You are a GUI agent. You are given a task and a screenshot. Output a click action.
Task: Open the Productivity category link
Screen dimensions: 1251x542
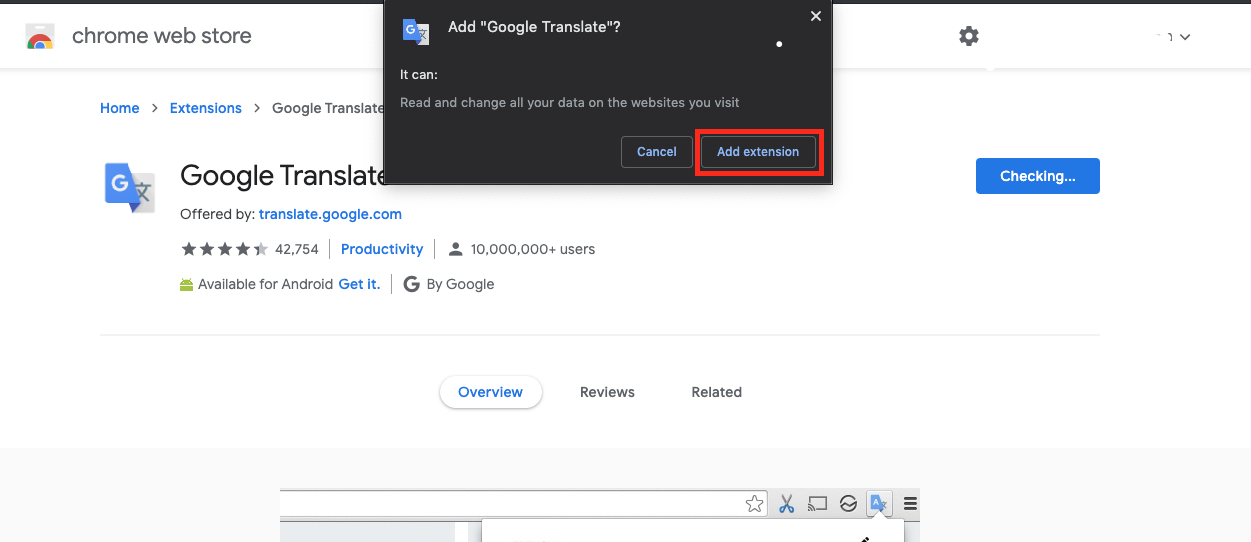pos(382,249)
